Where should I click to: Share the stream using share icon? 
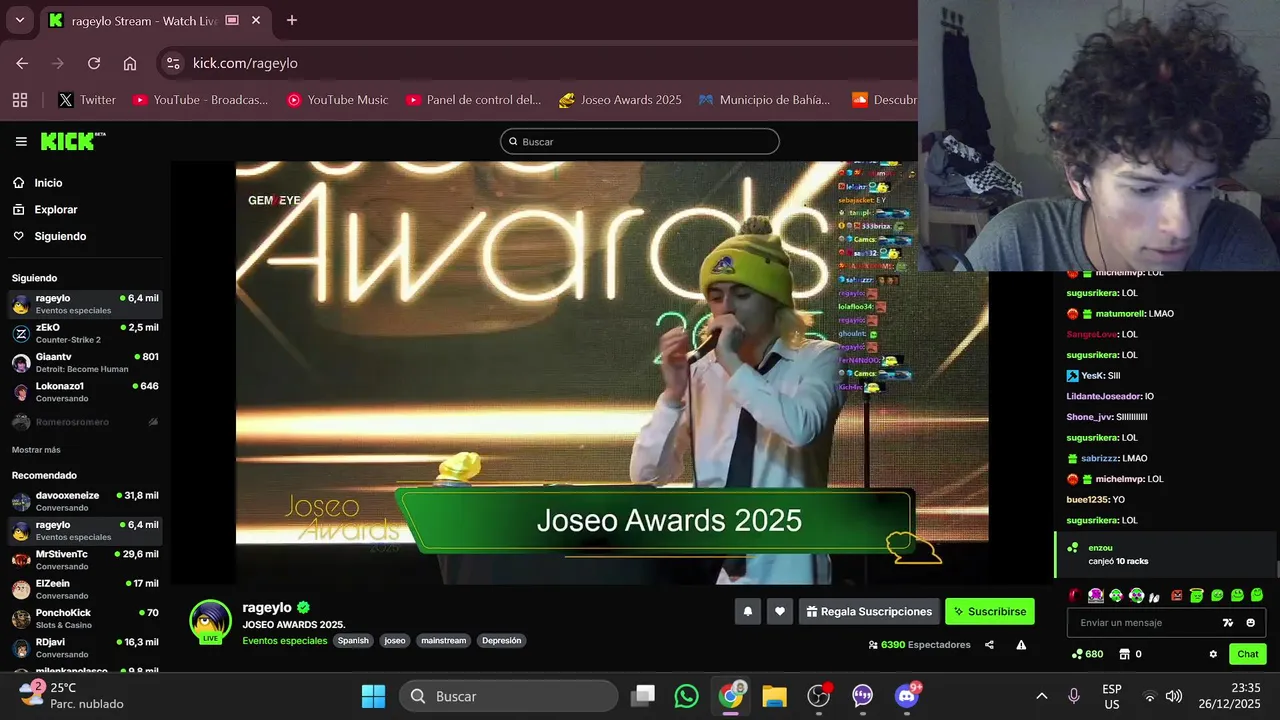[x=989, y=645]
